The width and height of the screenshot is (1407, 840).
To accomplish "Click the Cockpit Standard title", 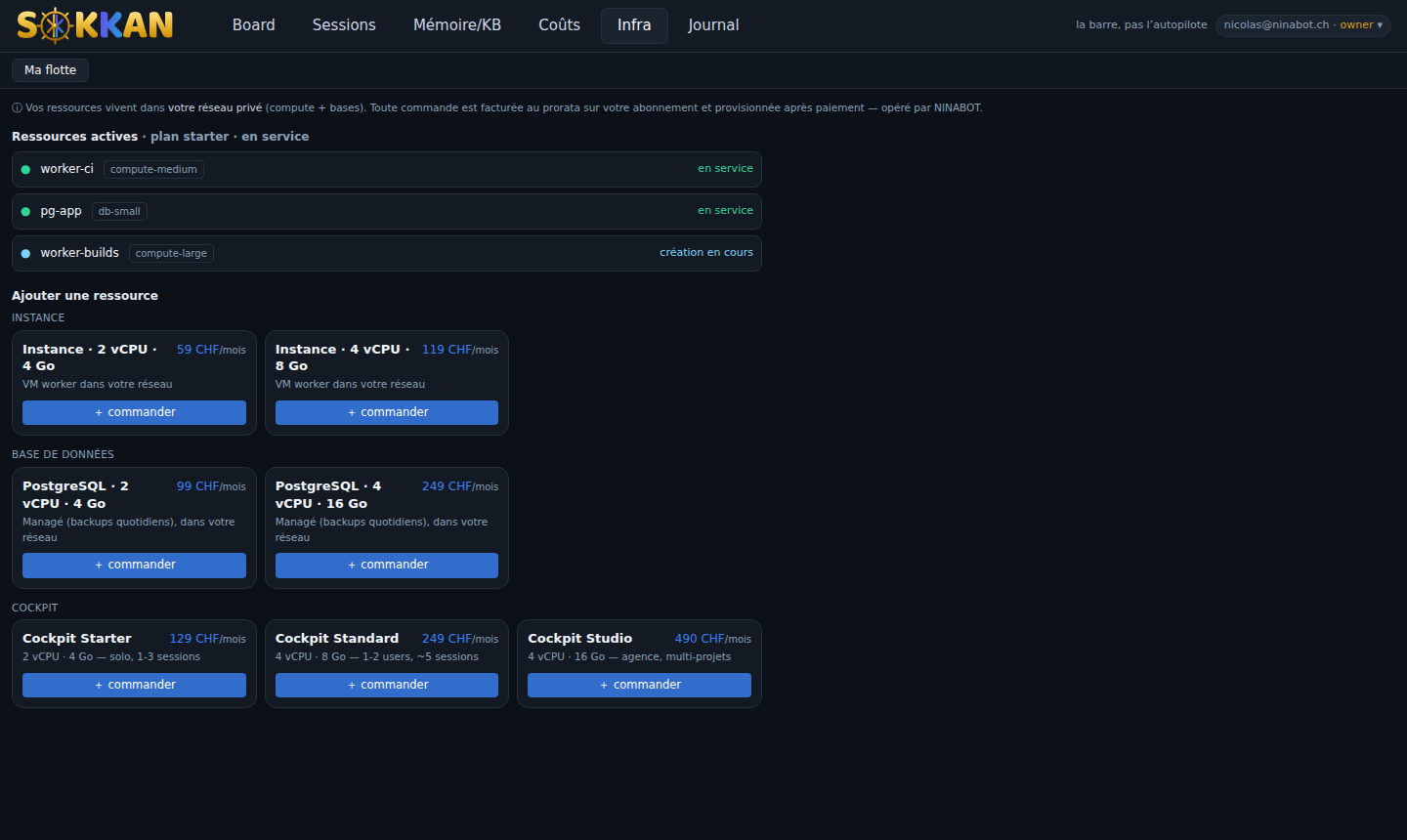I will click(337, 639).
